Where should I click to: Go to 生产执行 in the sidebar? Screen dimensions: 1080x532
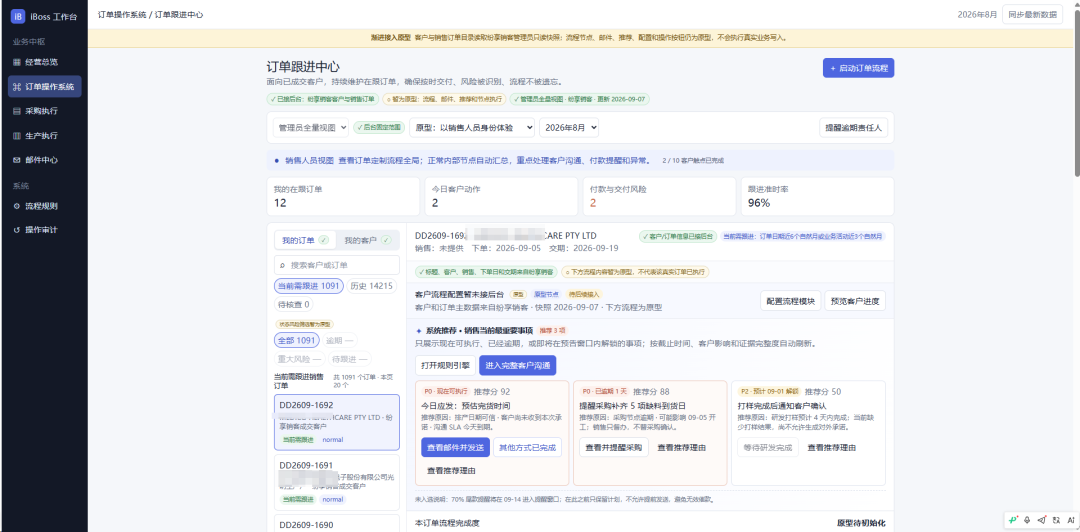[44, 136]
